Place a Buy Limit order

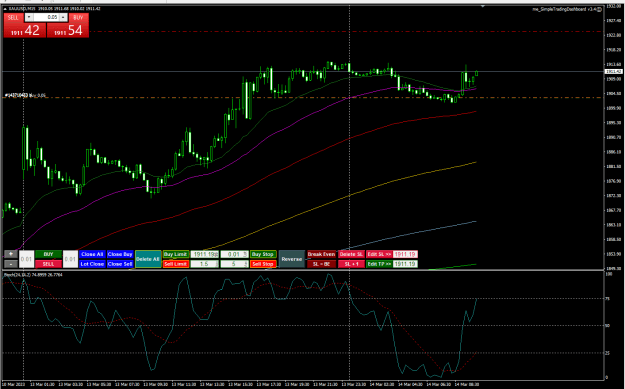click(x=176, y=254)
